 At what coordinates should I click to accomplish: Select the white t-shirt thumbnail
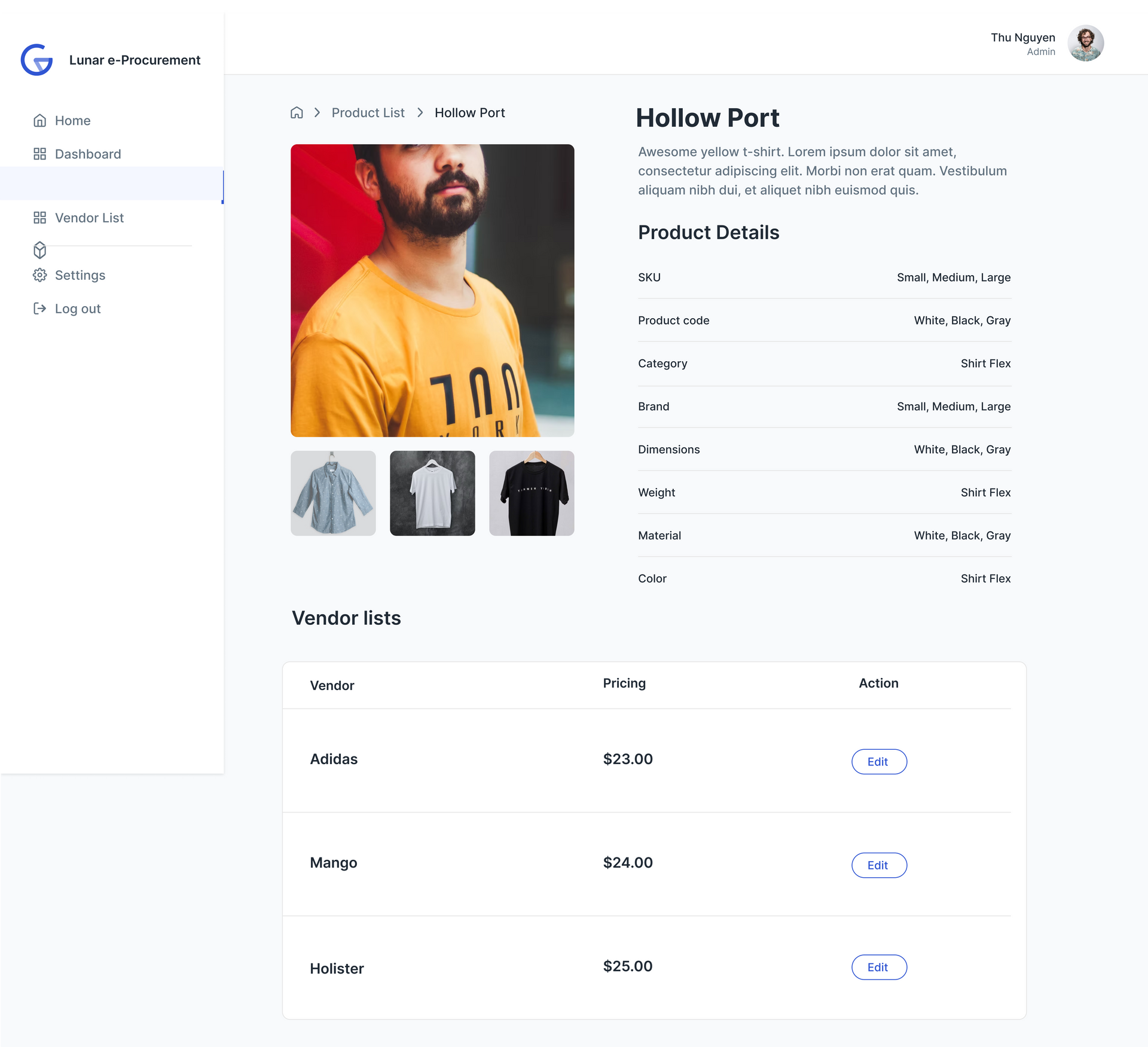pyautogui.click(x=432, y=493)
